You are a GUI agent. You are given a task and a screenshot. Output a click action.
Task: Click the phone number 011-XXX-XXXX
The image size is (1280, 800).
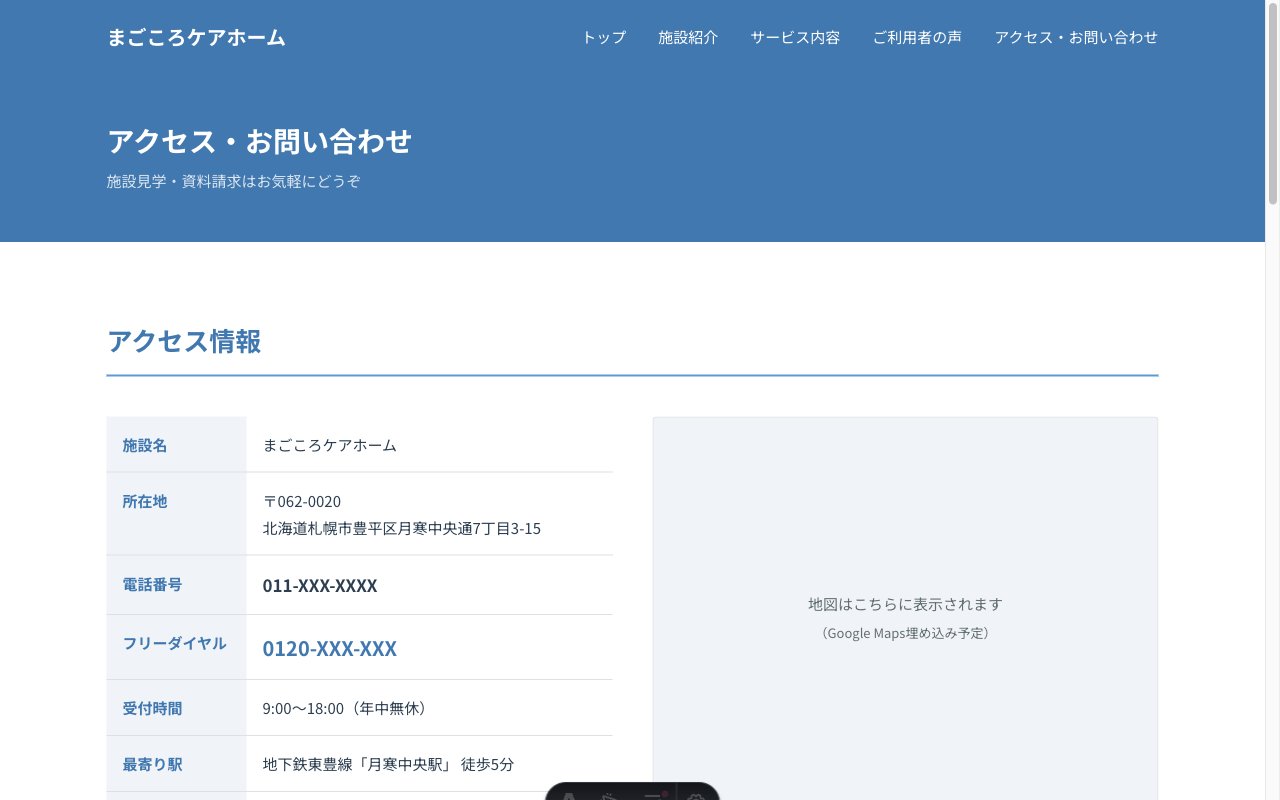[x=320, y=585]
